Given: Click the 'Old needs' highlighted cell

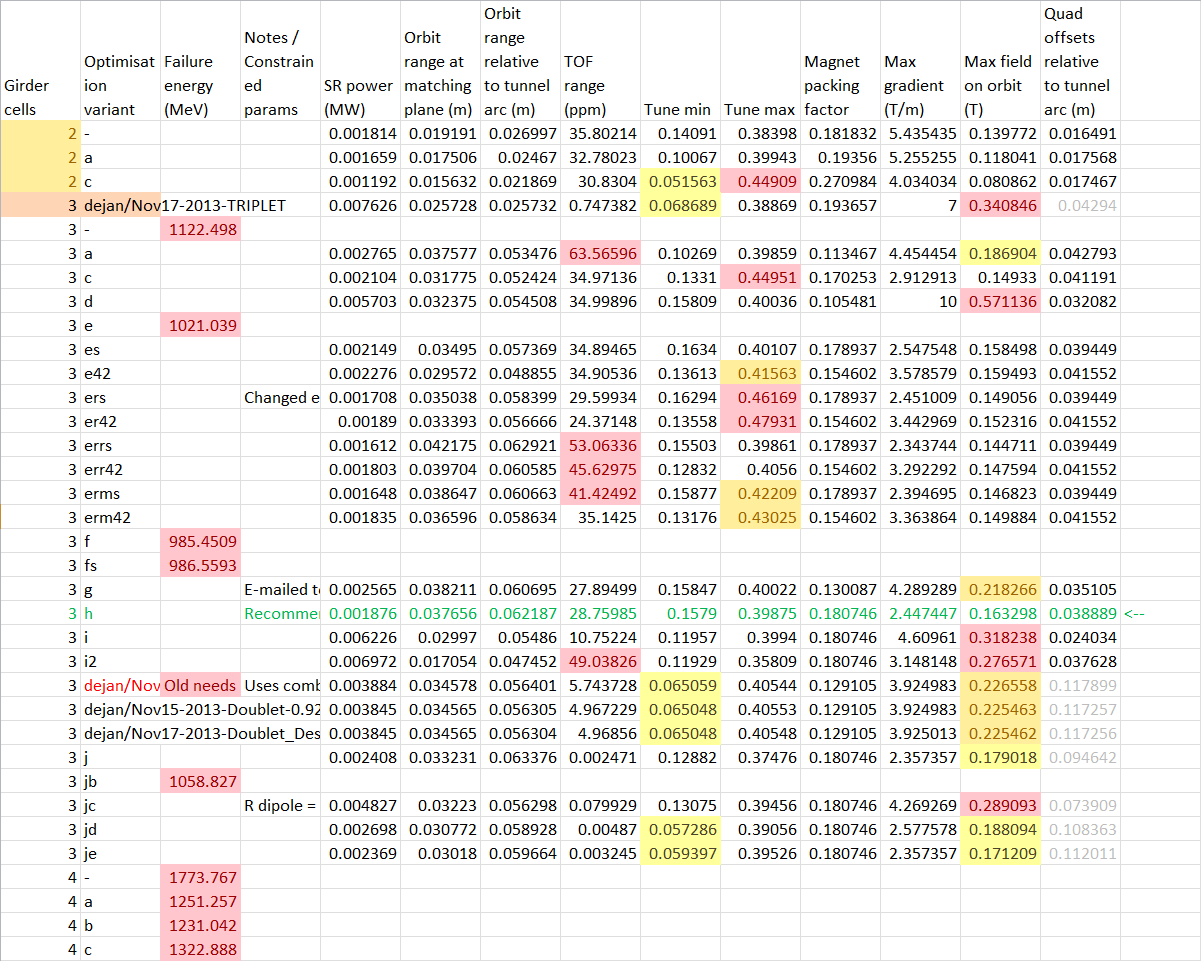Looking at the screenshot, I should click(200, 685).
